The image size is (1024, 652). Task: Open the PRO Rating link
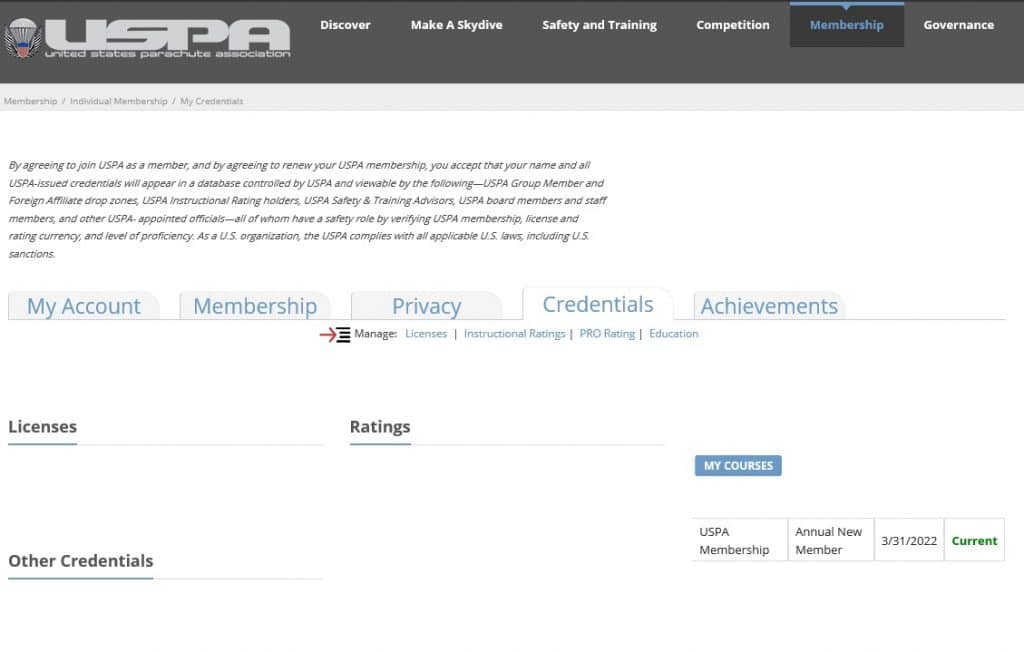(x=607, y=334)
